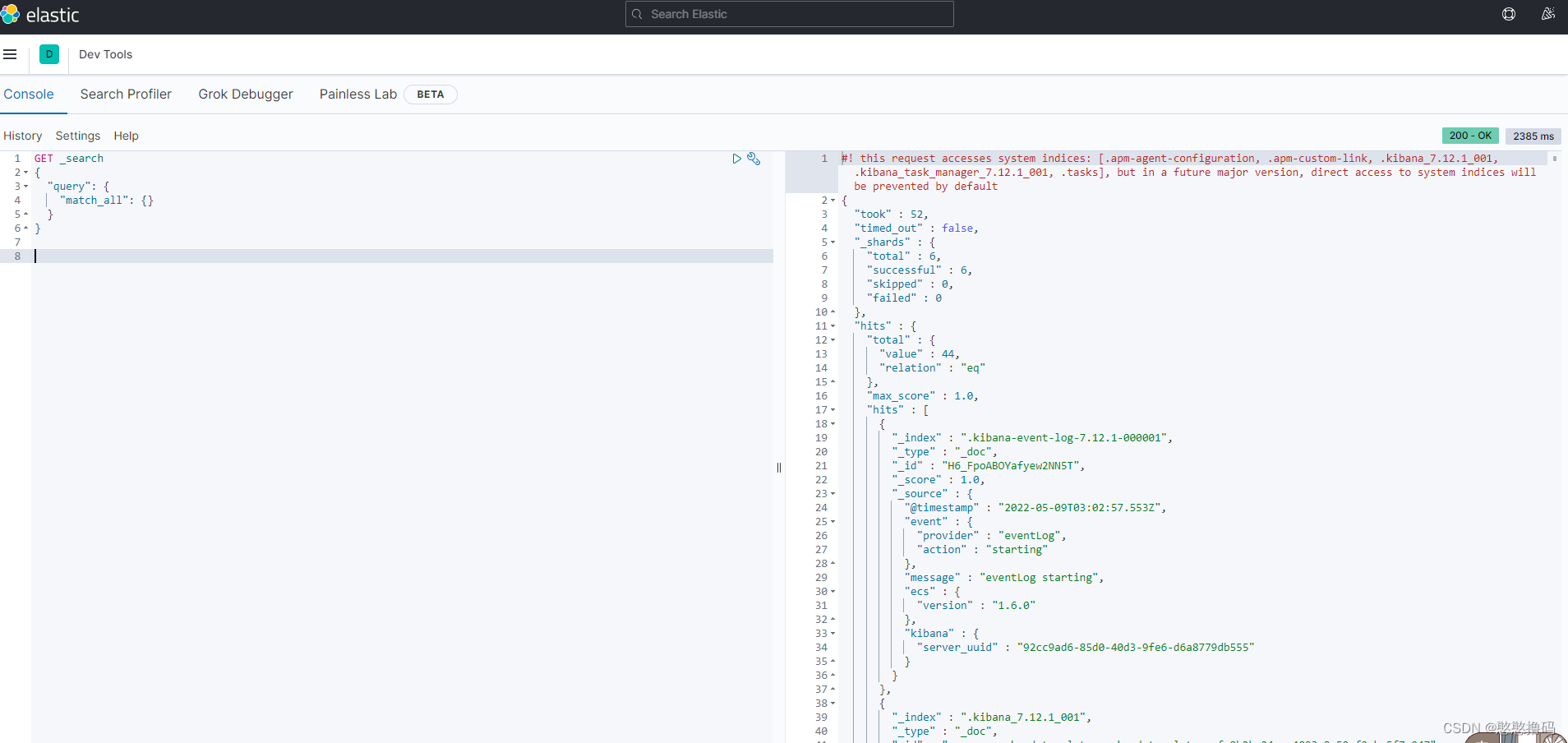Click the Elastic logo

coord(40,15)
